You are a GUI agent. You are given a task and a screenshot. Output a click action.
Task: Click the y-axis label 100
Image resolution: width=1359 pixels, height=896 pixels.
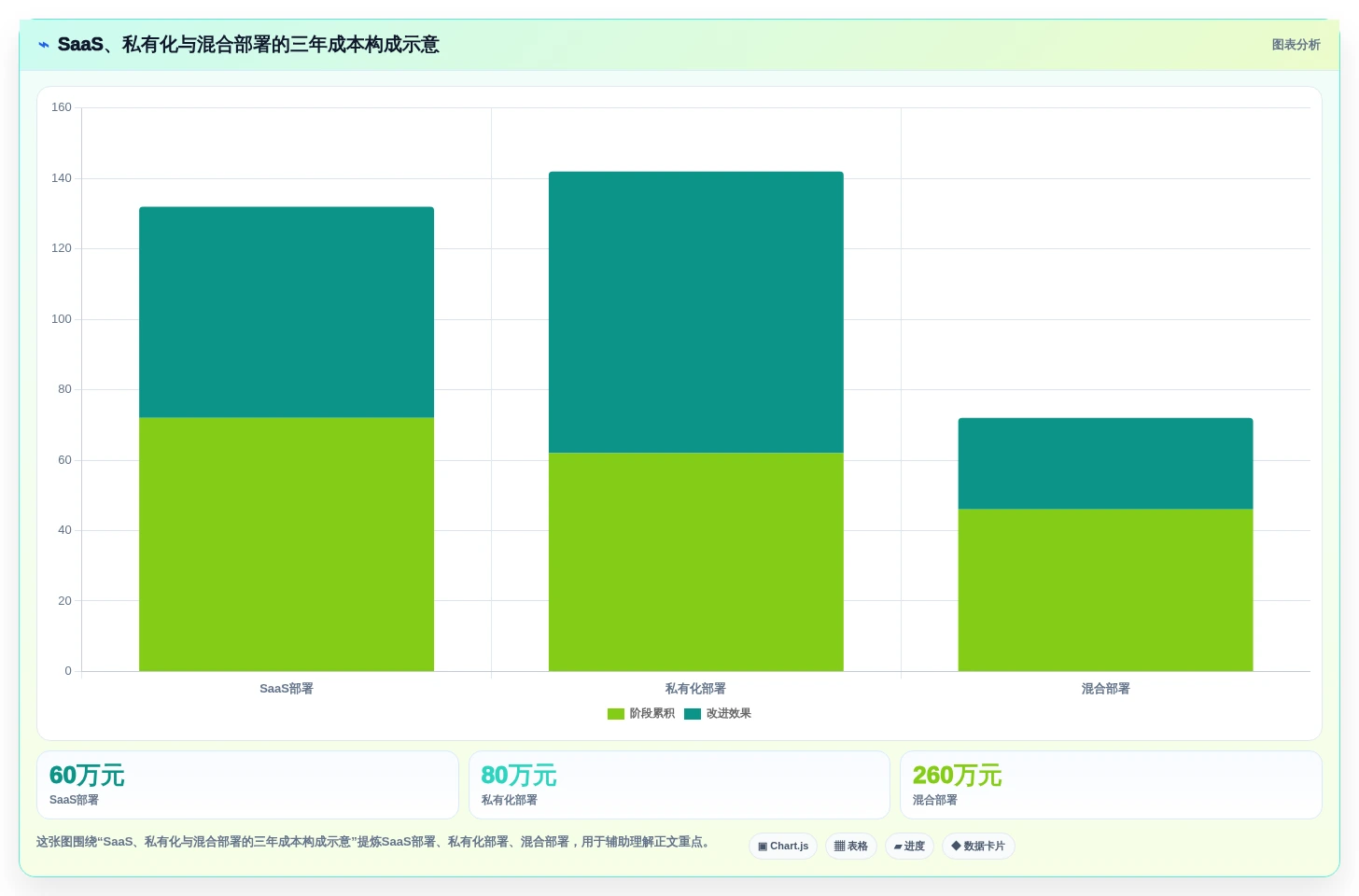click(62, 319)
